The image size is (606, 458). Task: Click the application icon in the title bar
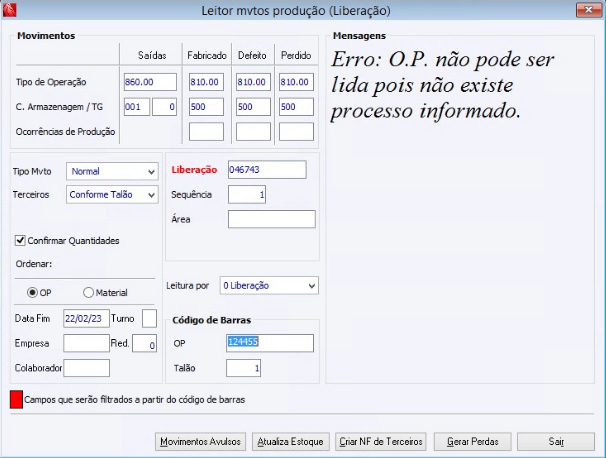coord(9,10)
